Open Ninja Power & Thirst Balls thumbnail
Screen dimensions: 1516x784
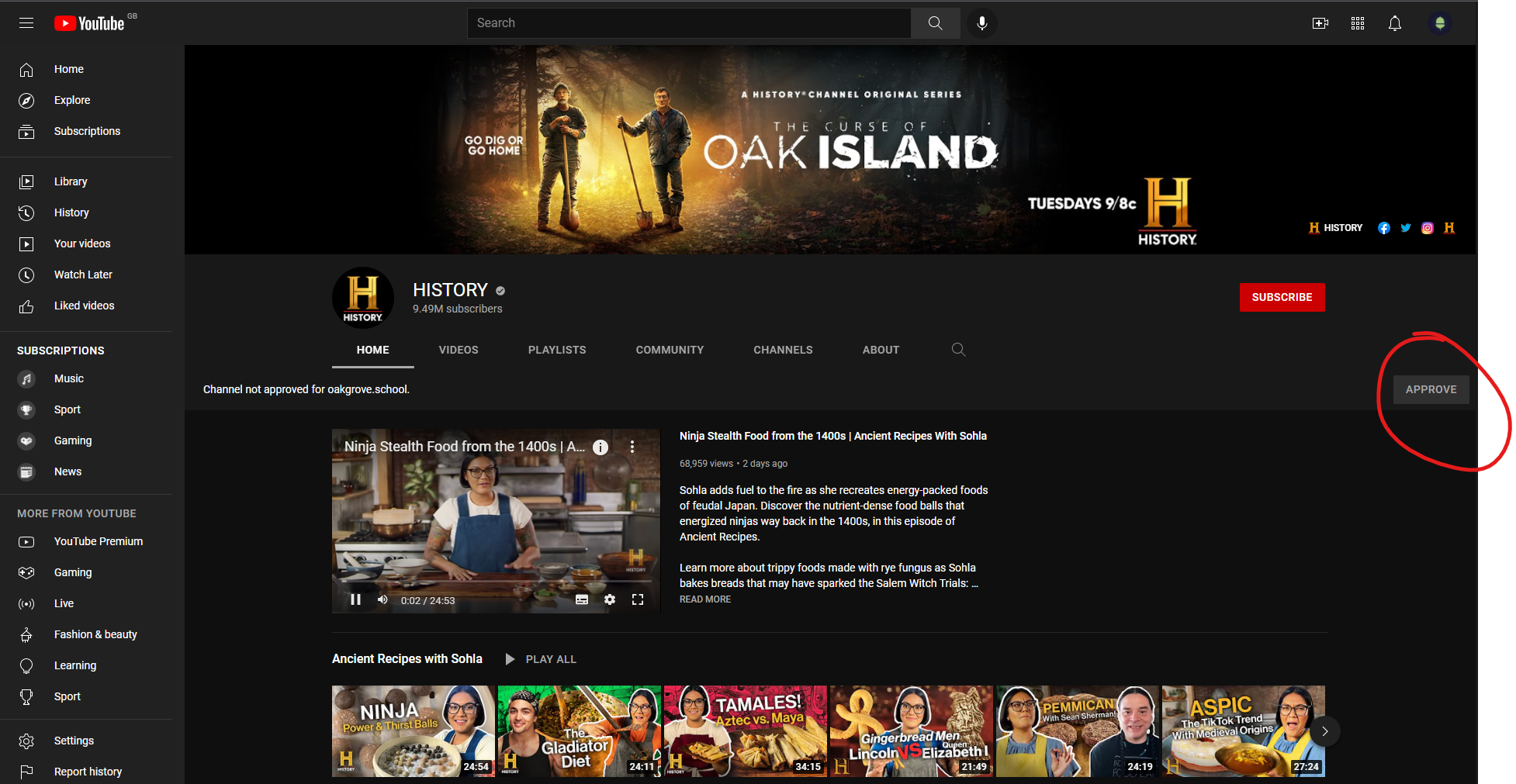(414, 731)
